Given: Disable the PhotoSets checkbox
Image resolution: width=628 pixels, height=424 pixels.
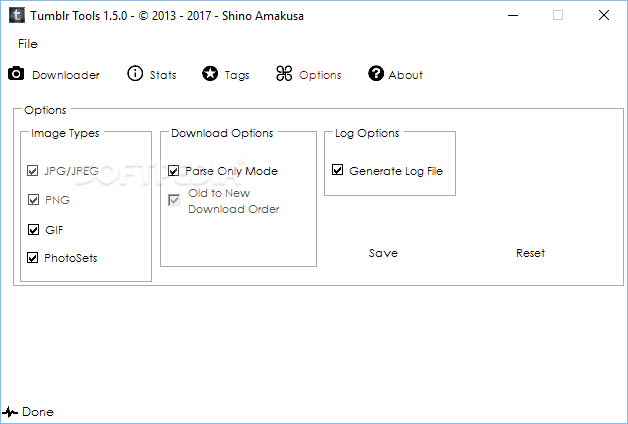Looking at the screenshot, I should click(x=33, y=257).
